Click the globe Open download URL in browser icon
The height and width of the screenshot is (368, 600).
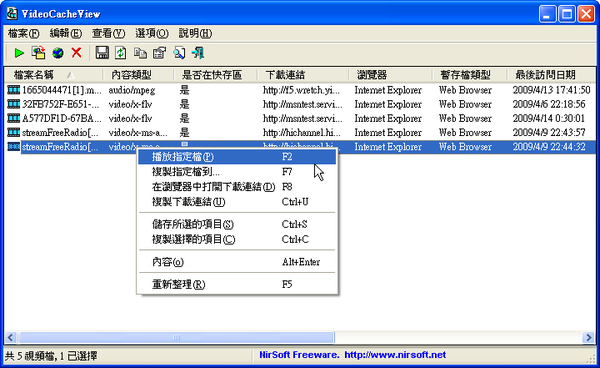pos(58,53)
